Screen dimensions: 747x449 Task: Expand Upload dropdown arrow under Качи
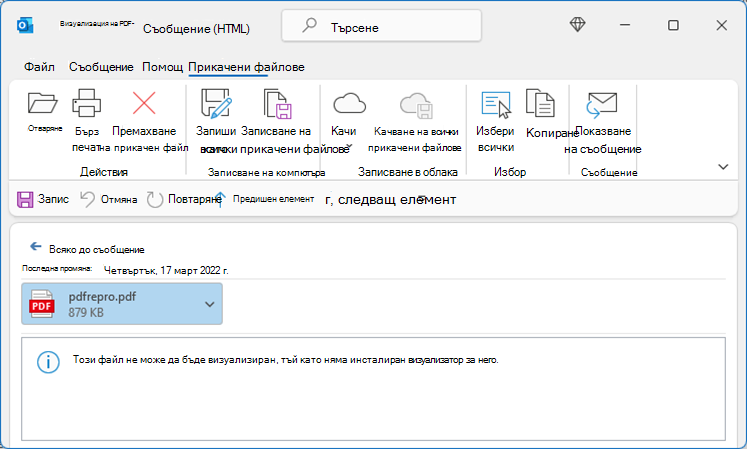[x=349, y=145]
